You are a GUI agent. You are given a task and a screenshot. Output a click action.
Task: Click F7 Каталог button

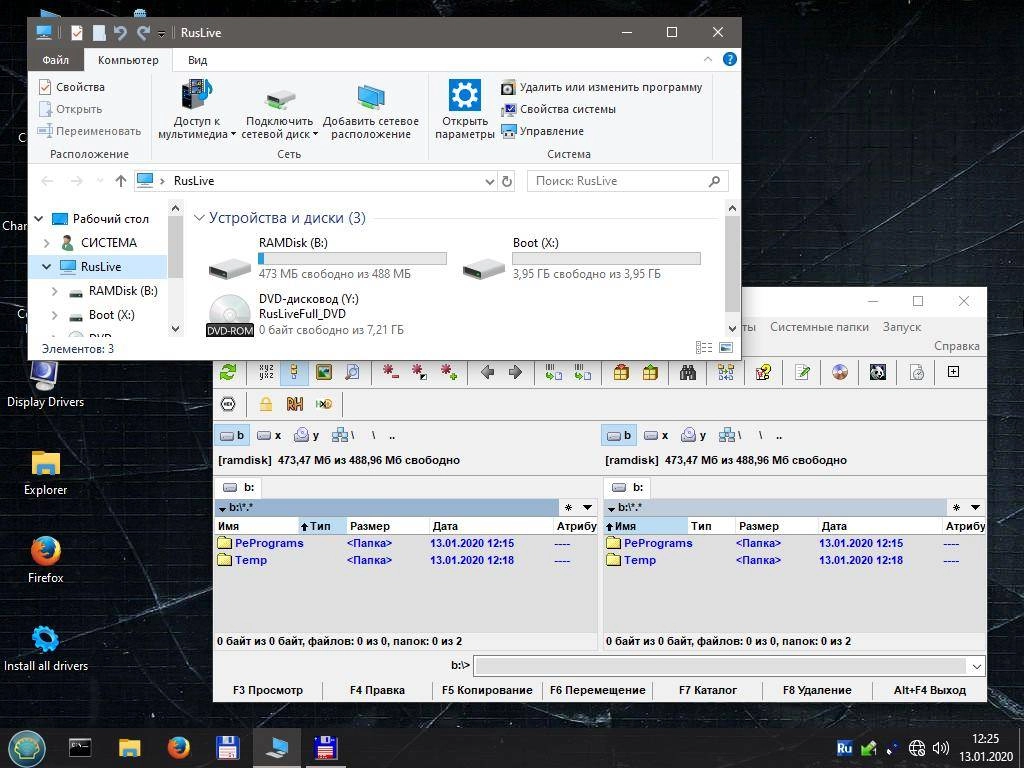(707, 690)
